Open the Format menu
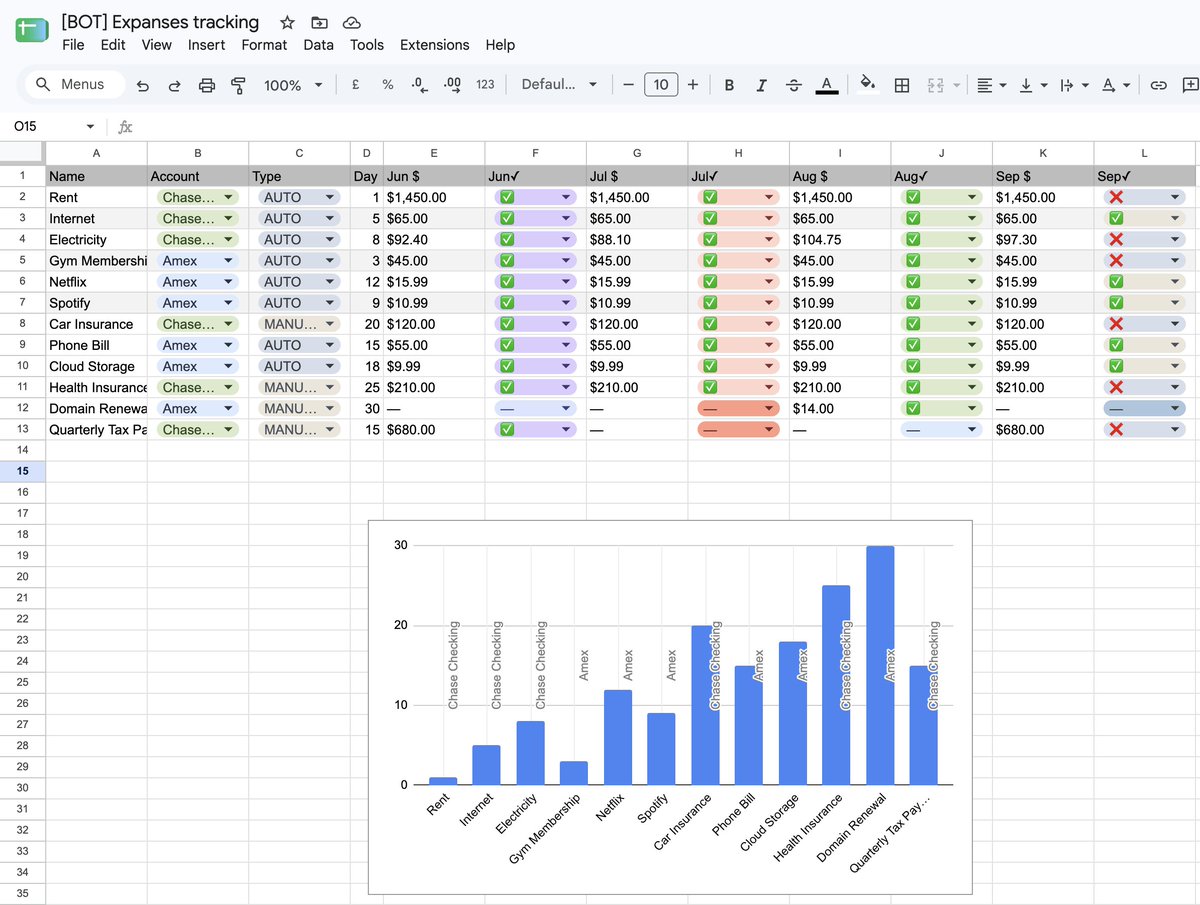The width and height of the screenshot is (1200, 905). point(264,45)
